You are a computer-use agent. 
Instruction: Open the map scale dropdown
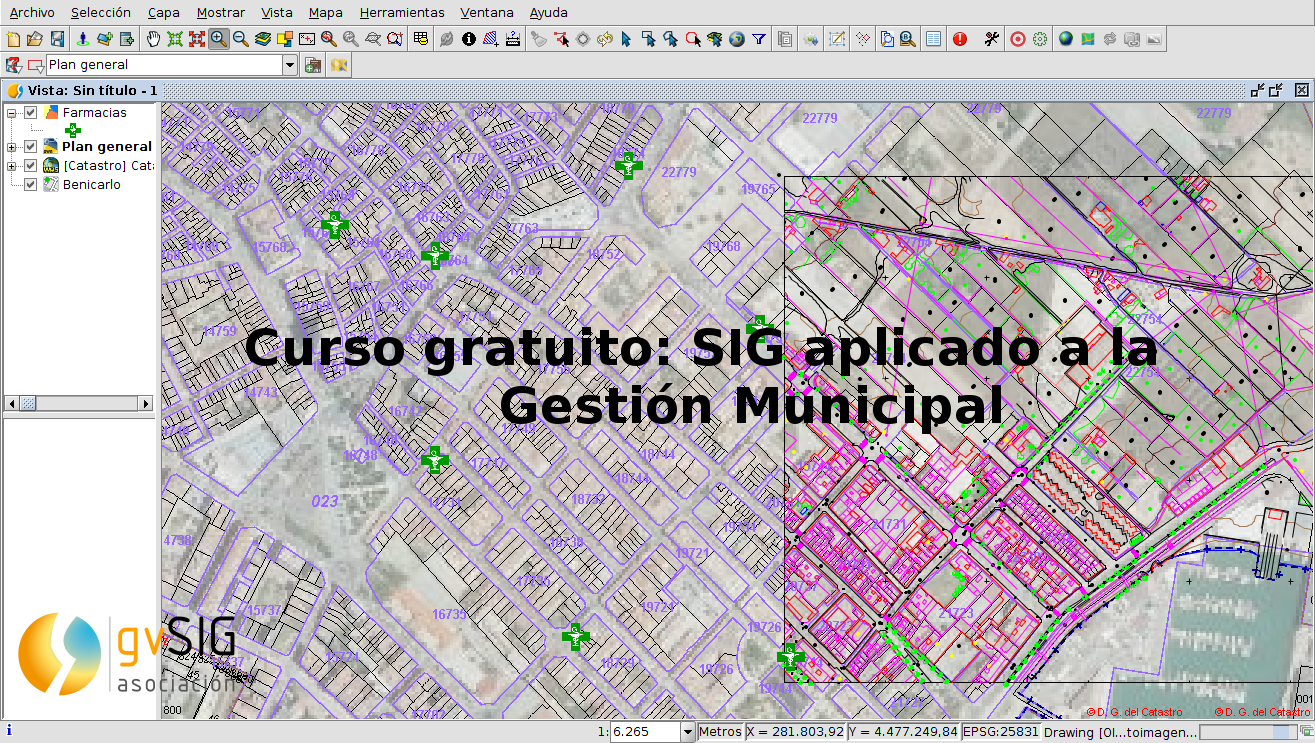click(687, 732)
